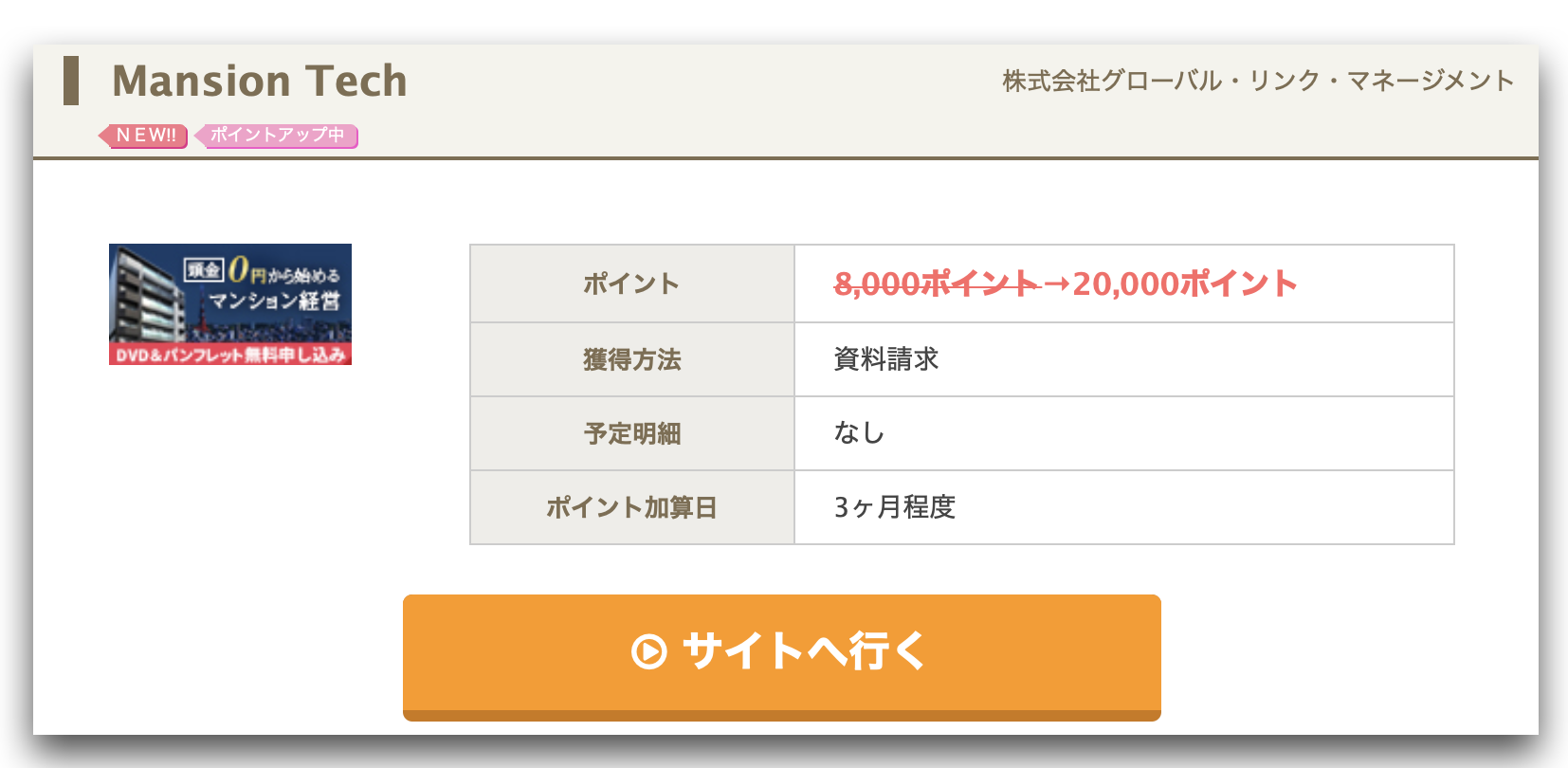
Task: Click company name 株式会社グローバル・リンク・マネージメント
Action: tap(1258, 81)
